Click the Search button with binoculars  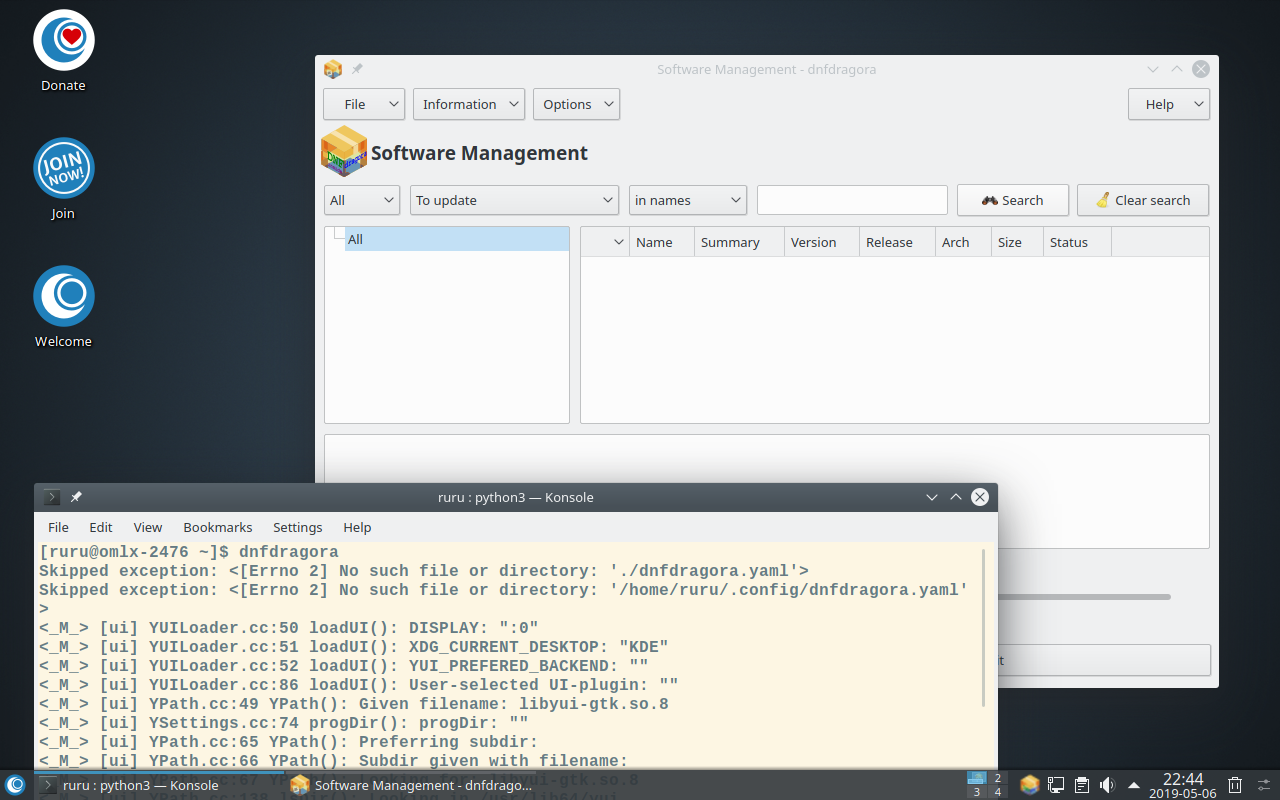(1013, 200)
